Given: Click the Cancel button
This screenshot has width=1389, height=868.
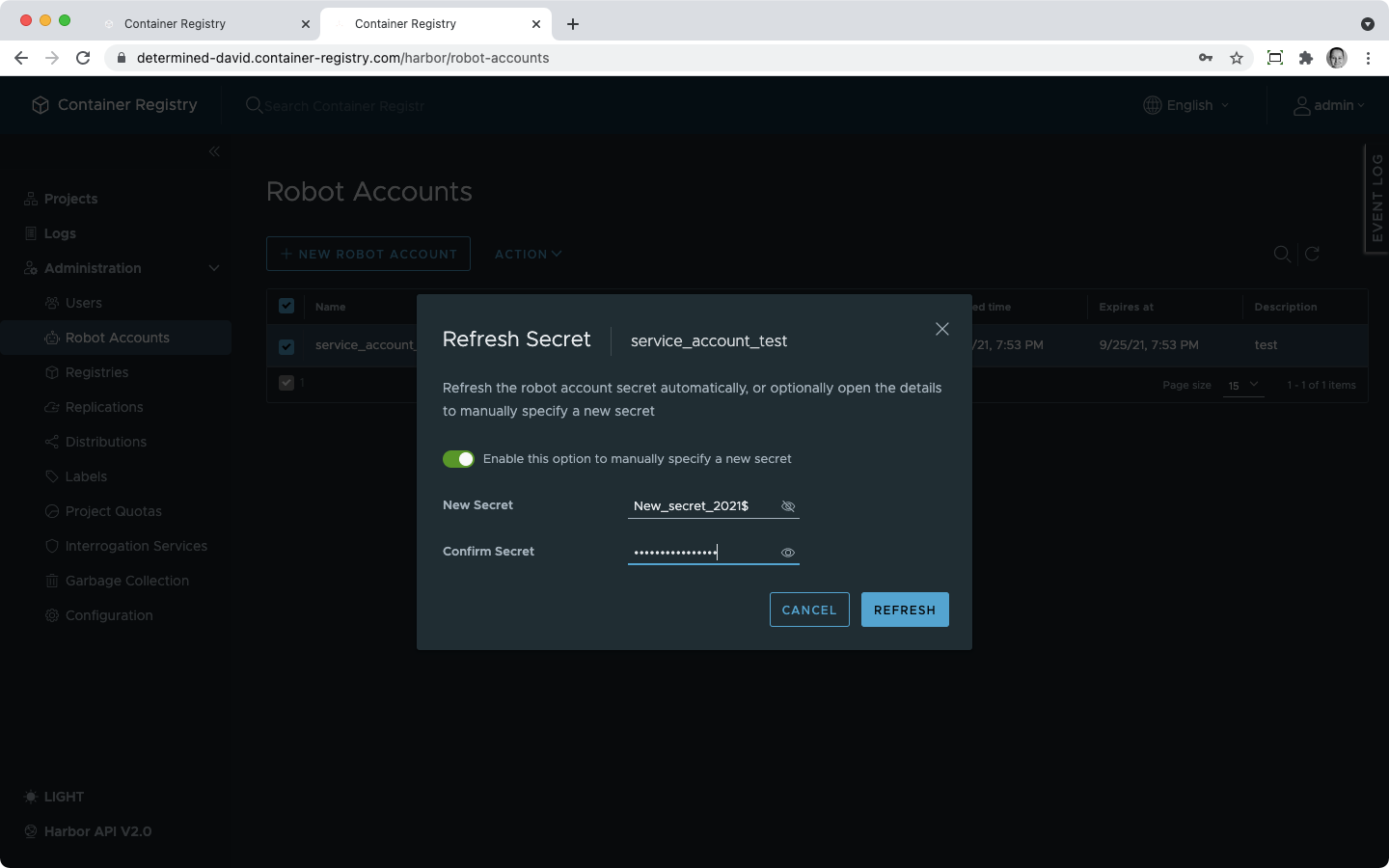Looking at the screenshot, I should pyautogui.click(x=809, y=610).
